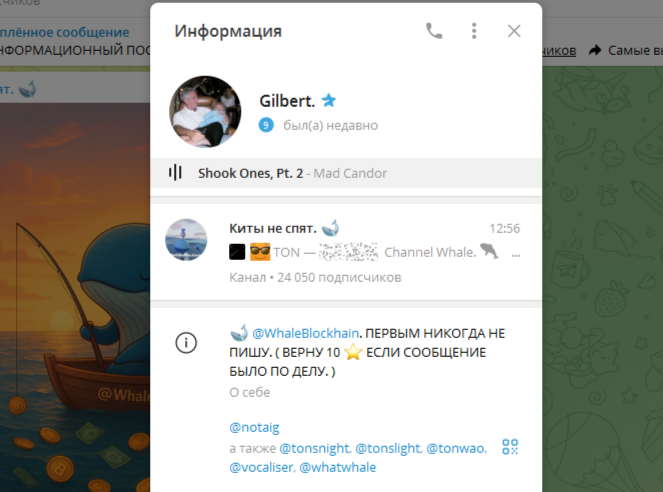Open the whale fishing image in the background chat
Screen dimensions: 663x492
click(75, 298)
